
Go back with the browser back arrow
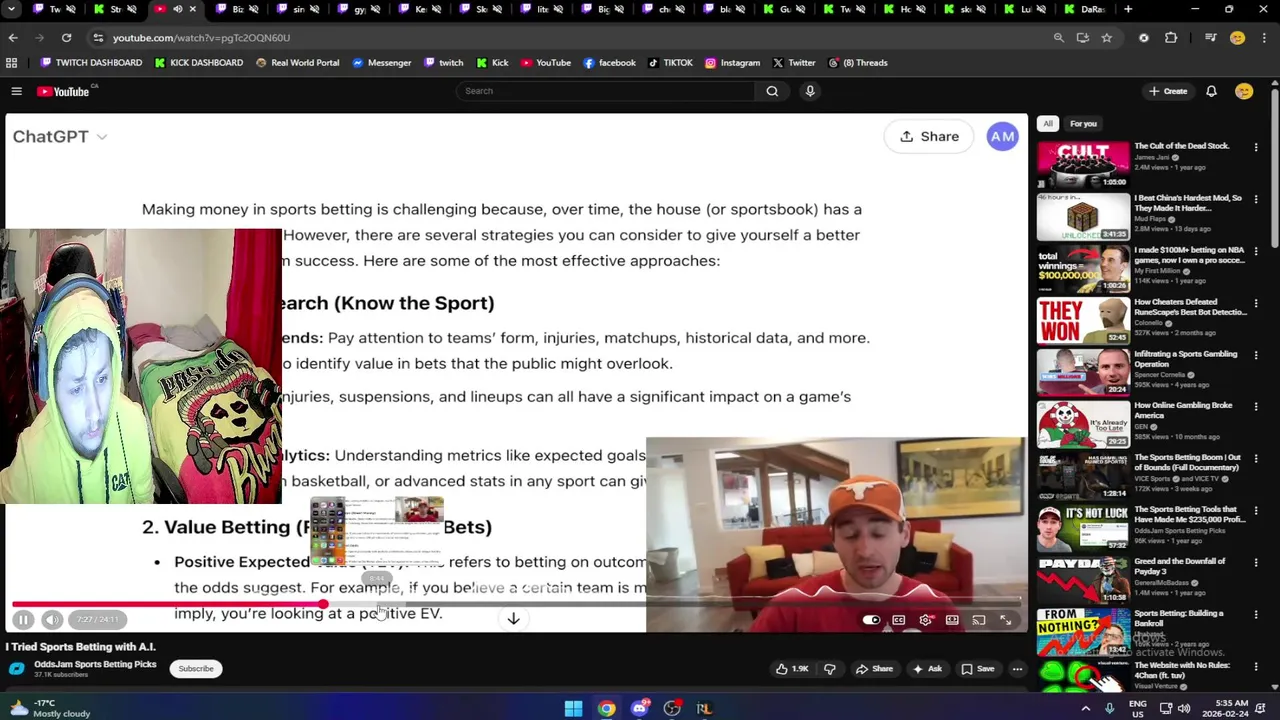click(x=13, y=37)
